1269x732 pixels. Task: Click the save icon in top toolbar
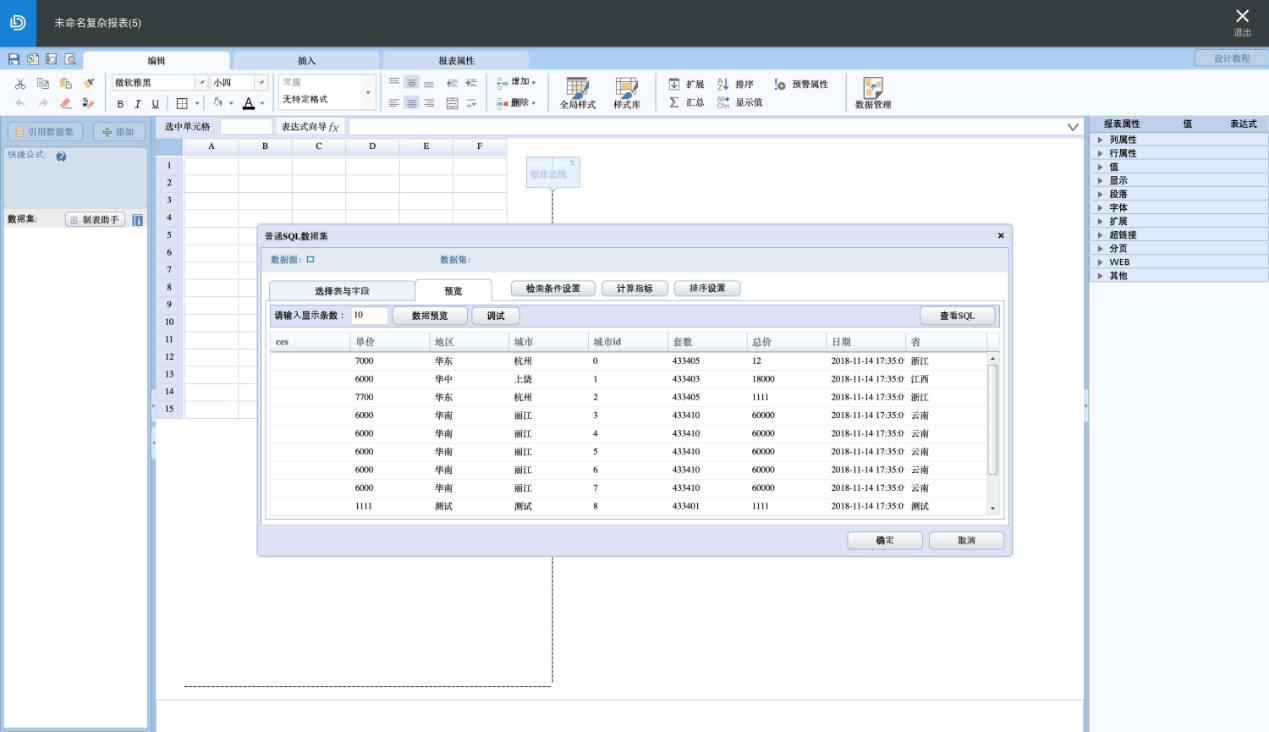click(x=14, y=60)
